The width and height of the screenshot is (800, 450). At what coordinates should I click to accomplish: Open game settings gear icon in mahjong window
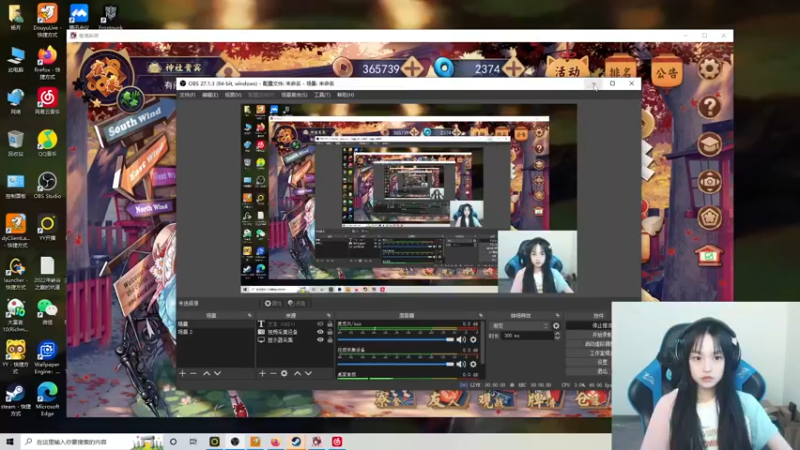point(709,68)
